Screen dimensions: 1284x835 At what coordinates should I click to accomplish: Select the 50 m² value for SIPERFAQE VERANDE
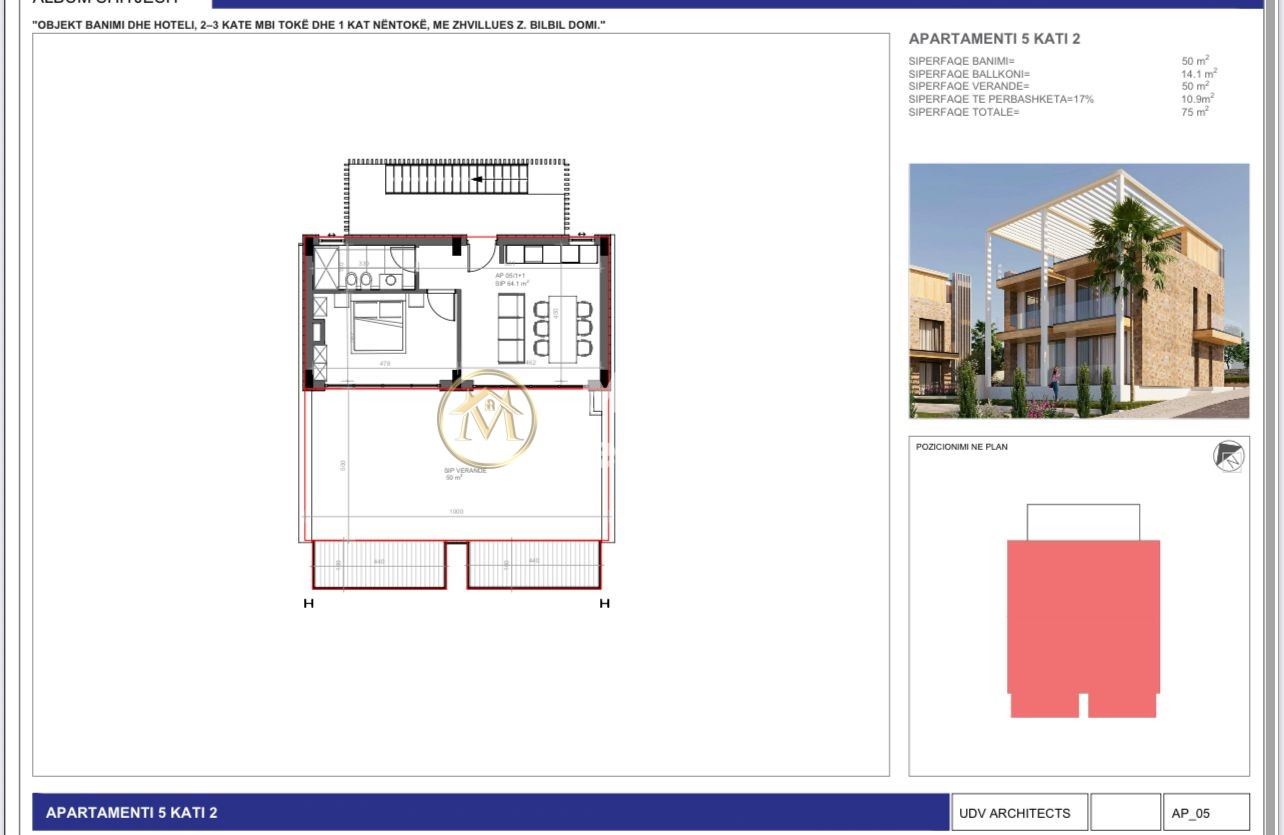point(1195,86)
